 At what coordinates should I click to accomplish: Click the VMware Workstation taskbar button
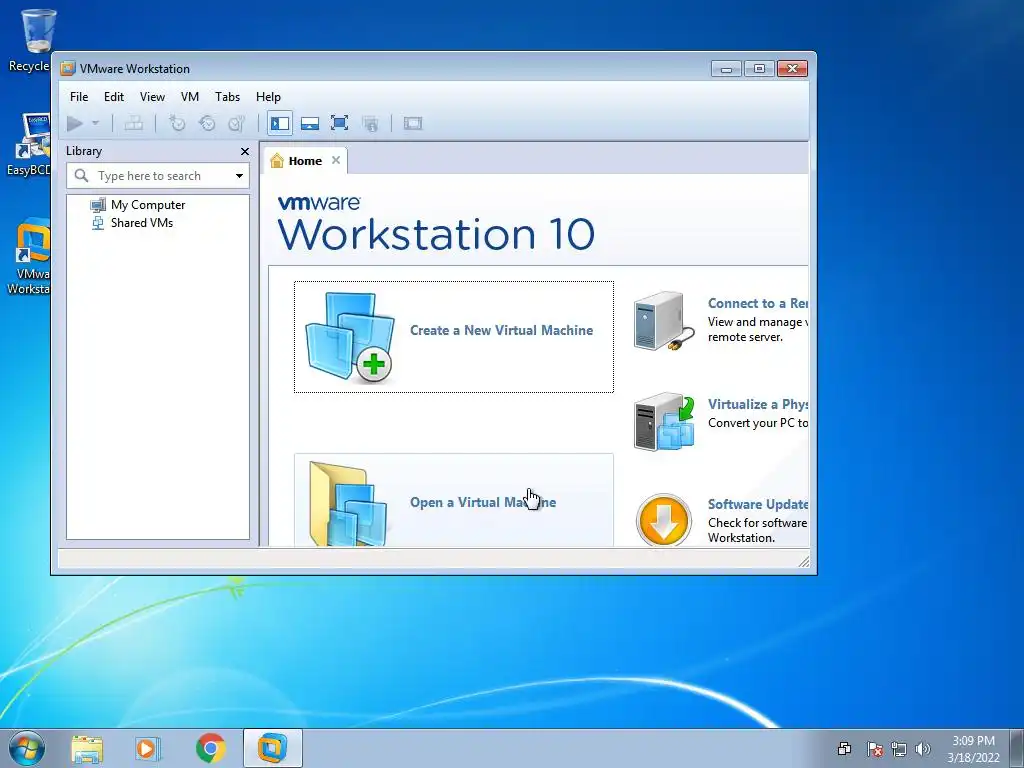coord(273,748)
